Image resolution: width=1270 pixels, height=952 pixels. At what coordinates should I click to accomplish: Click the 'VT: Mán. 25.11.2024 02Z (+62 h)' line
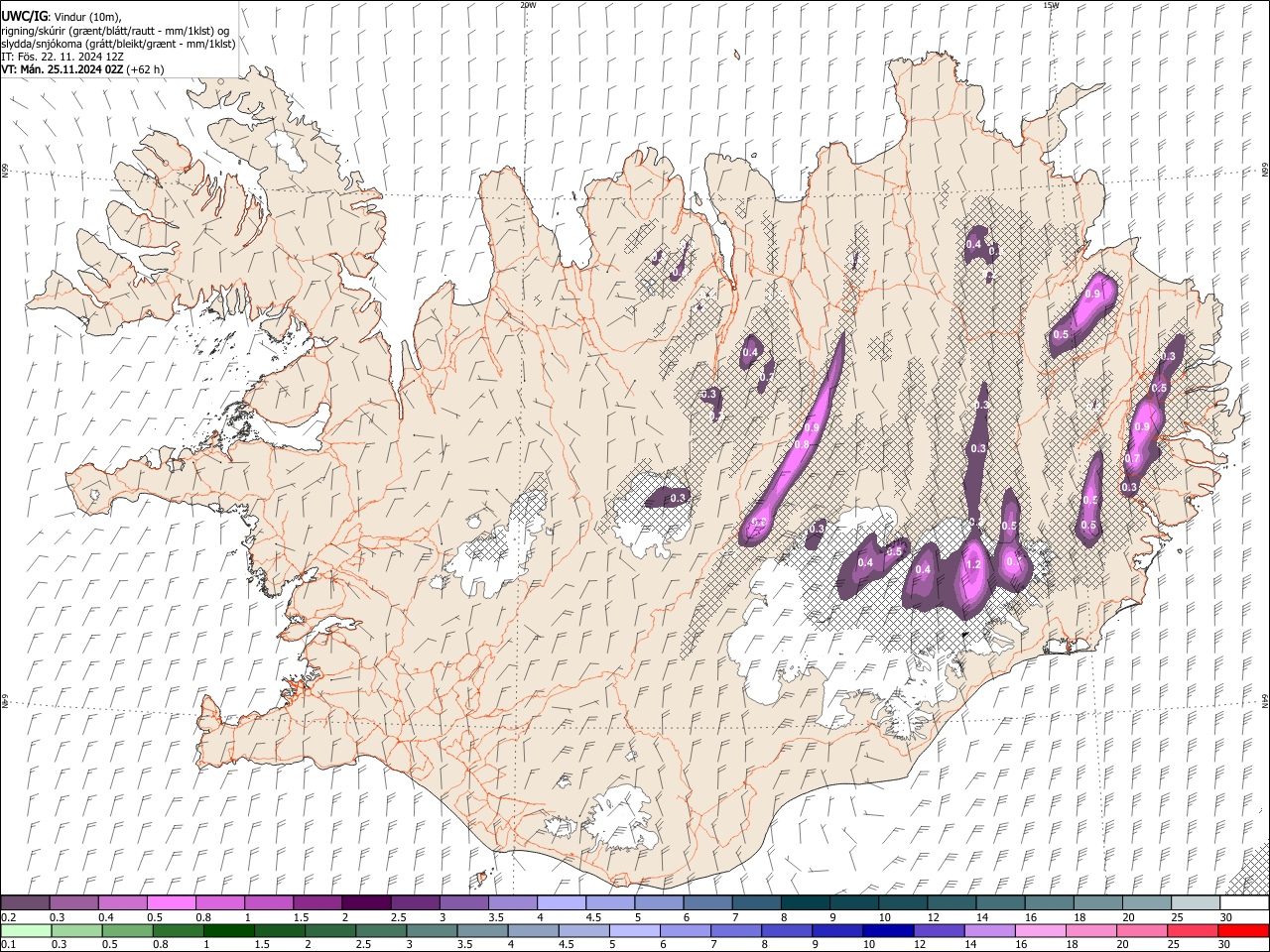(x=82, y=69)
